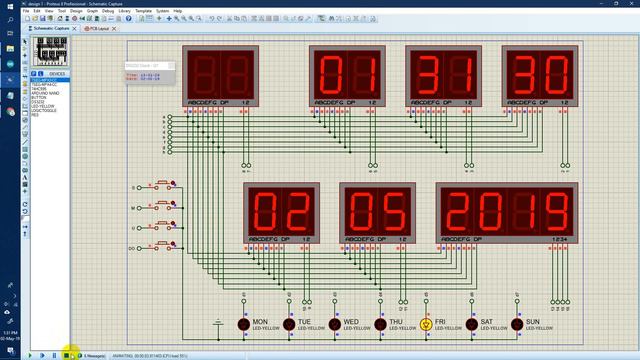This screenshot has height=360, width=640.
Task: Click the push button labeled M
Action: [x=163, y=205]
